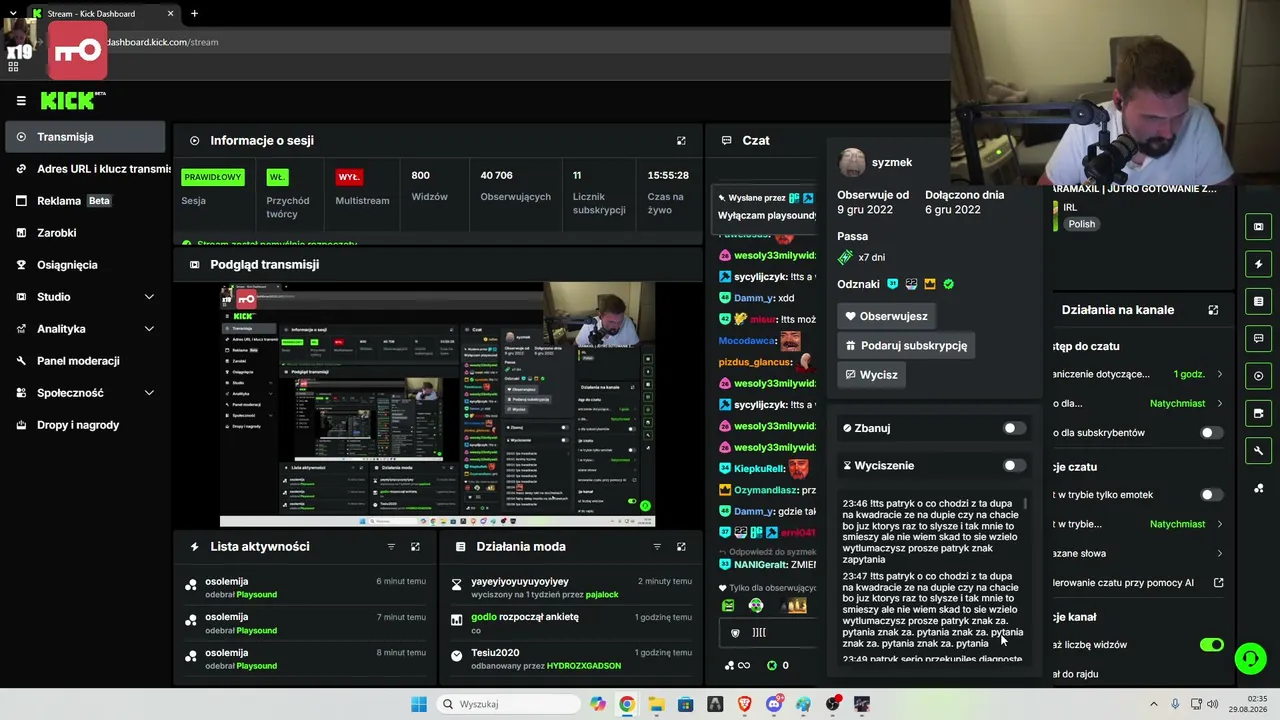Click the Wyszukaj taskbar search box
The width and height of the screenshot is (1280, 720).
507,704
